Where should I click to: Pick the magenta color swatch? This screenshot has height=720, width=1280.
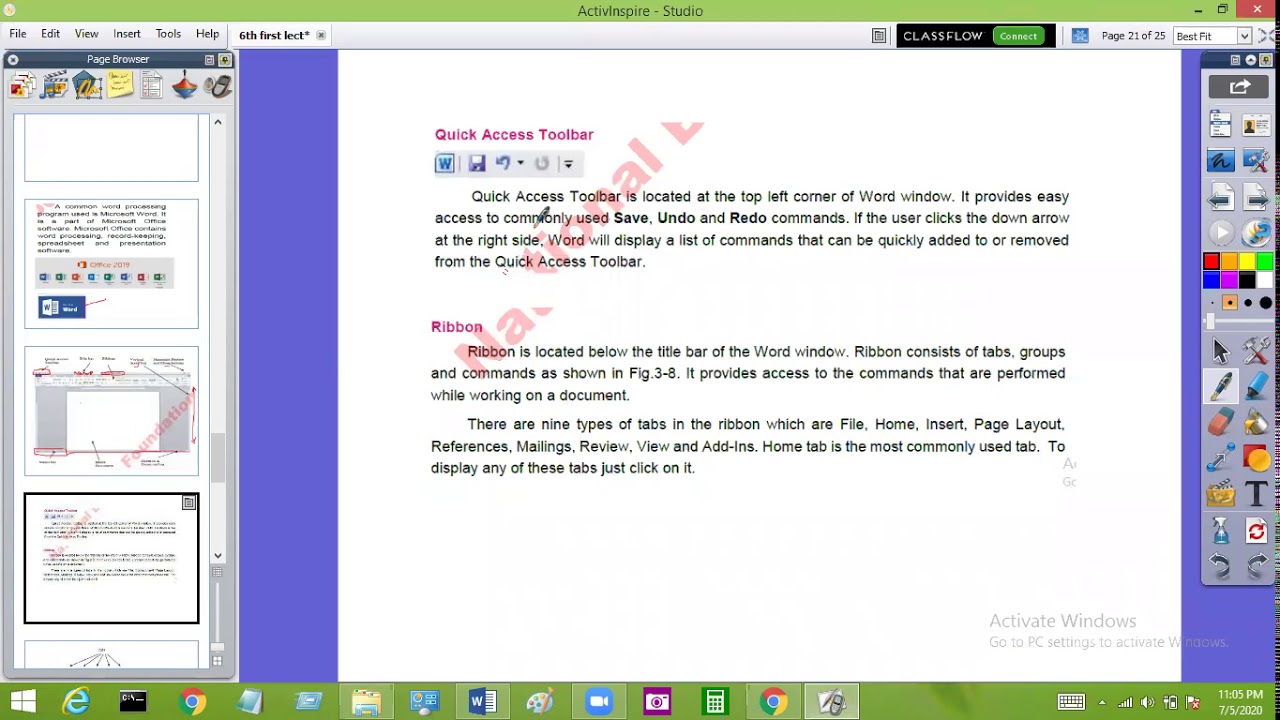tap(1229, 280)
